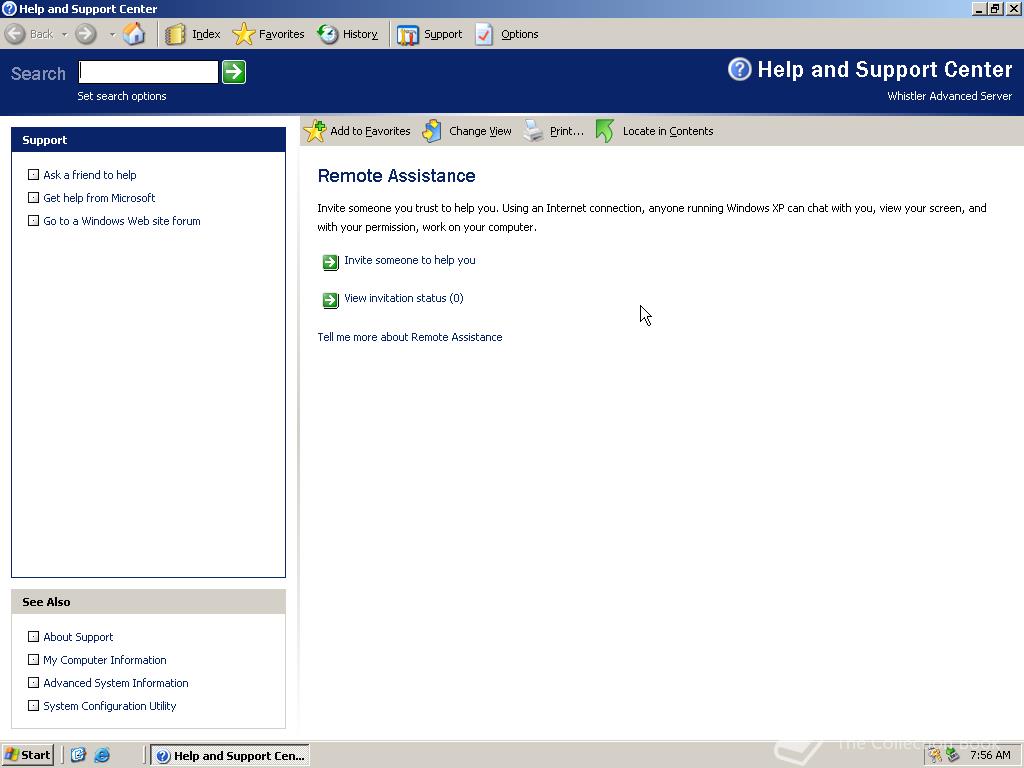Click the tray clock showing 7:56 AM
This screenshot has width=1024, height=768.
(x=991, y=755)
